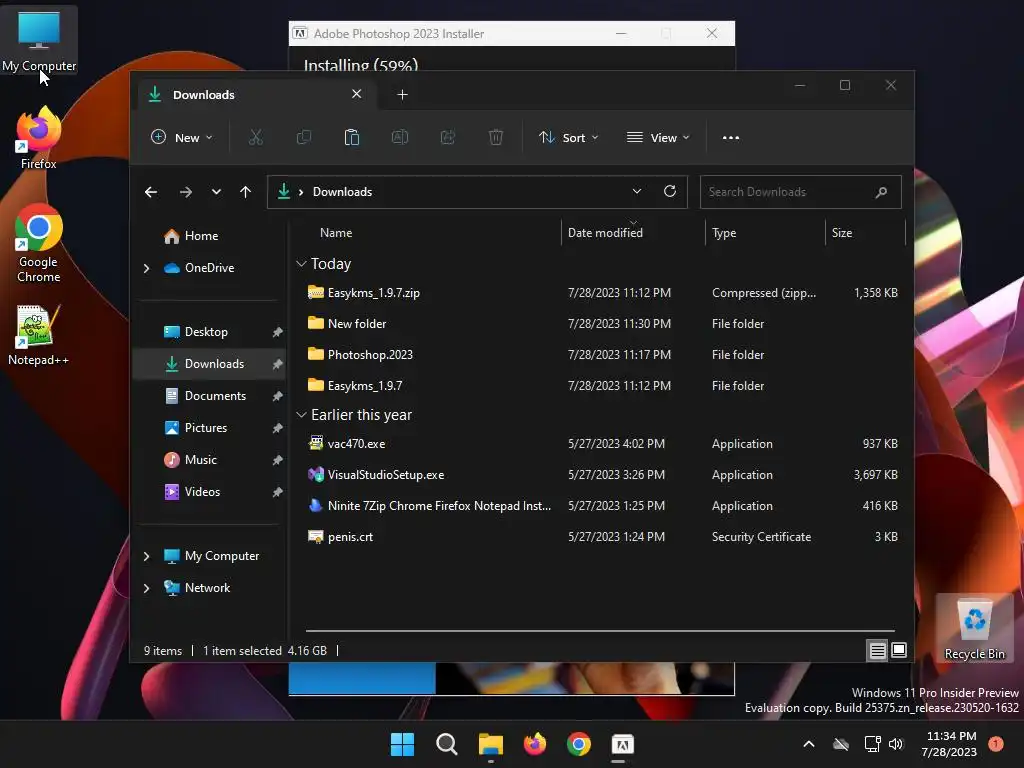1024x768 pixels.
Task: Click the Cut scissors icon in toolbar
Action: click(255, 137)
